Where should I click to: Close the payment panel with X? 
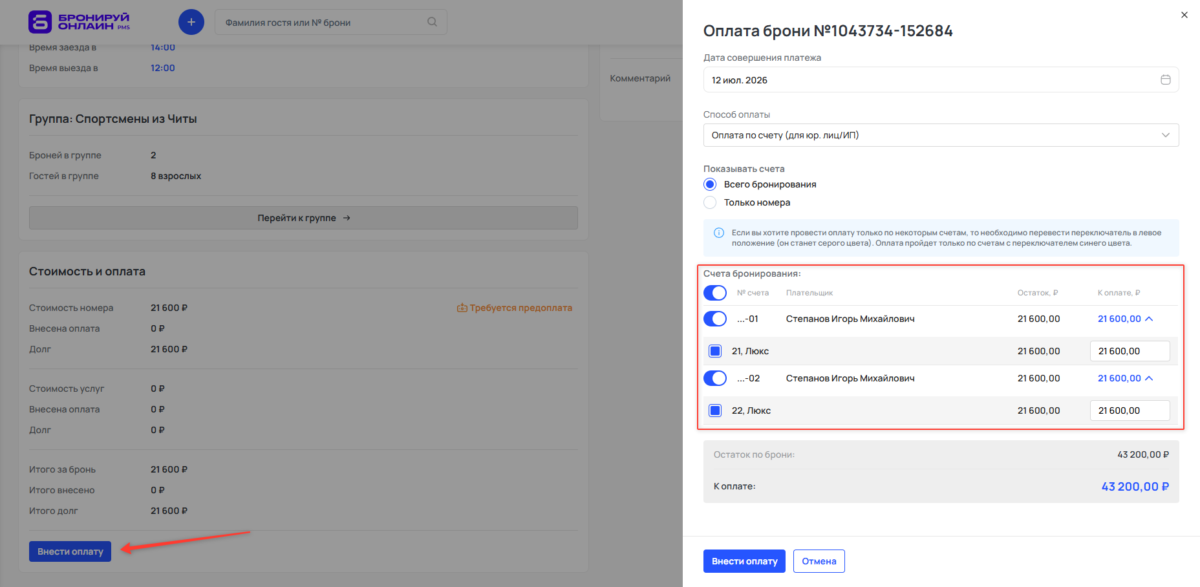tap(1185, 14)
